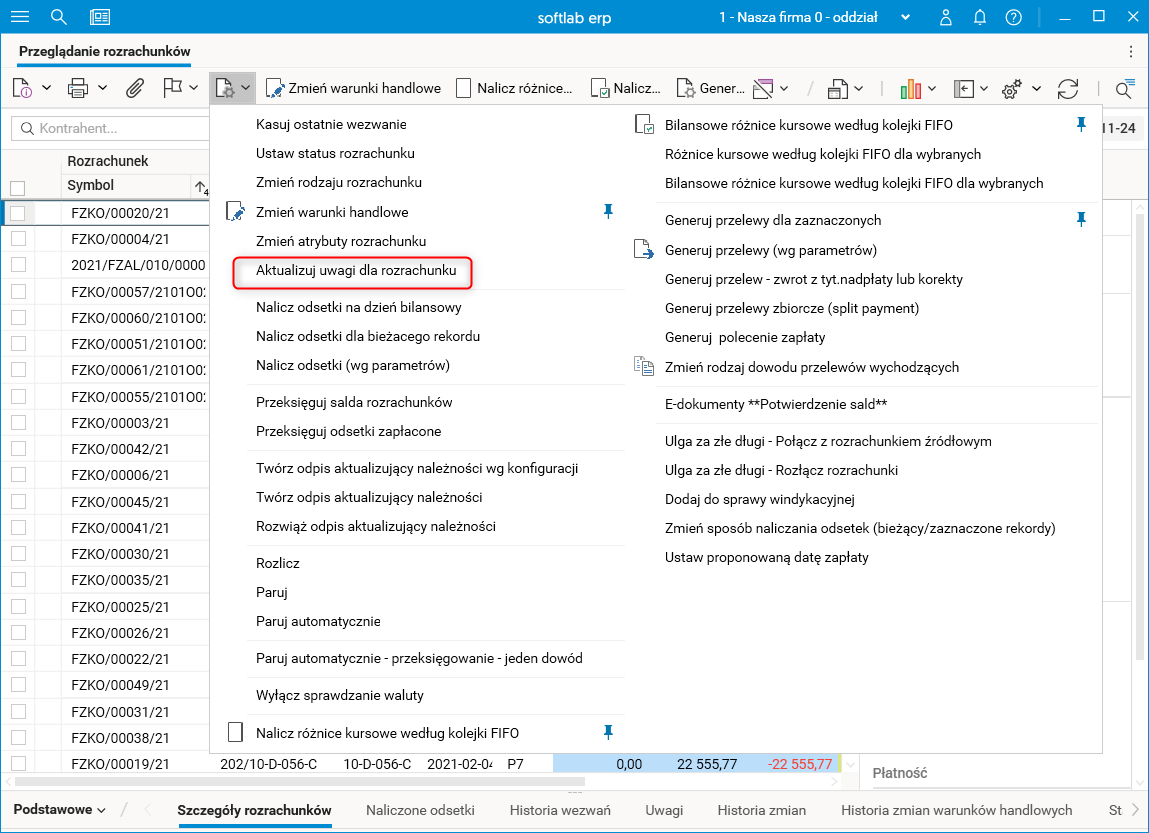Expand the printer dropdown arrow
1149x833 pixels.
tap(103, 88)
